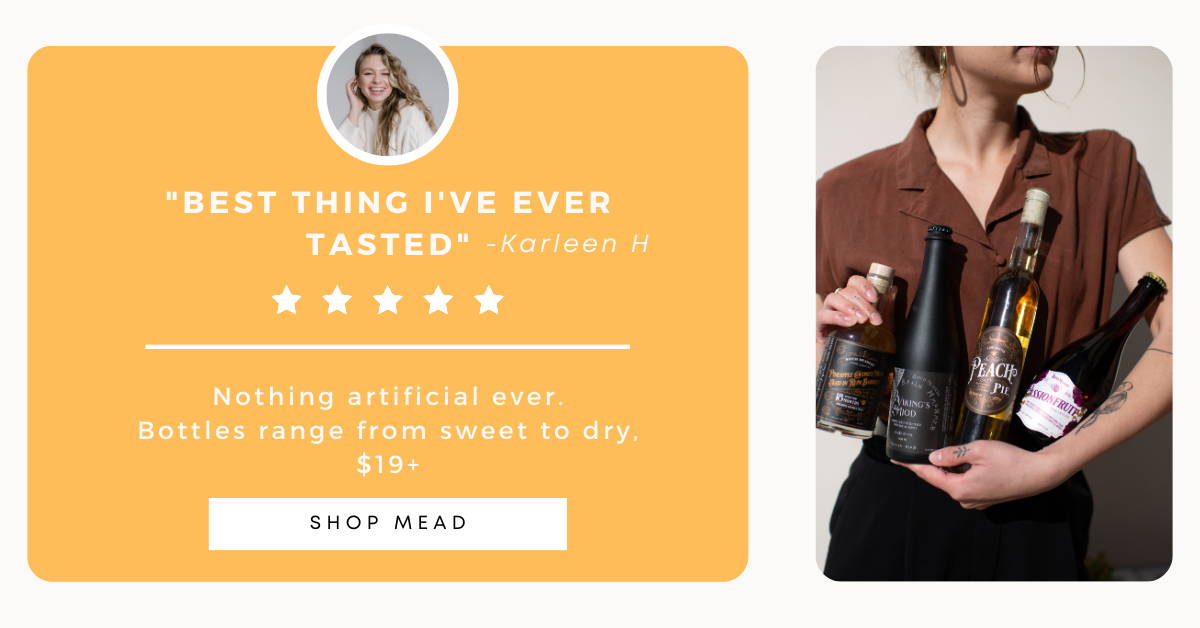
Task: Select the black Viking's Blood bottle
Action: coord(925,343)
